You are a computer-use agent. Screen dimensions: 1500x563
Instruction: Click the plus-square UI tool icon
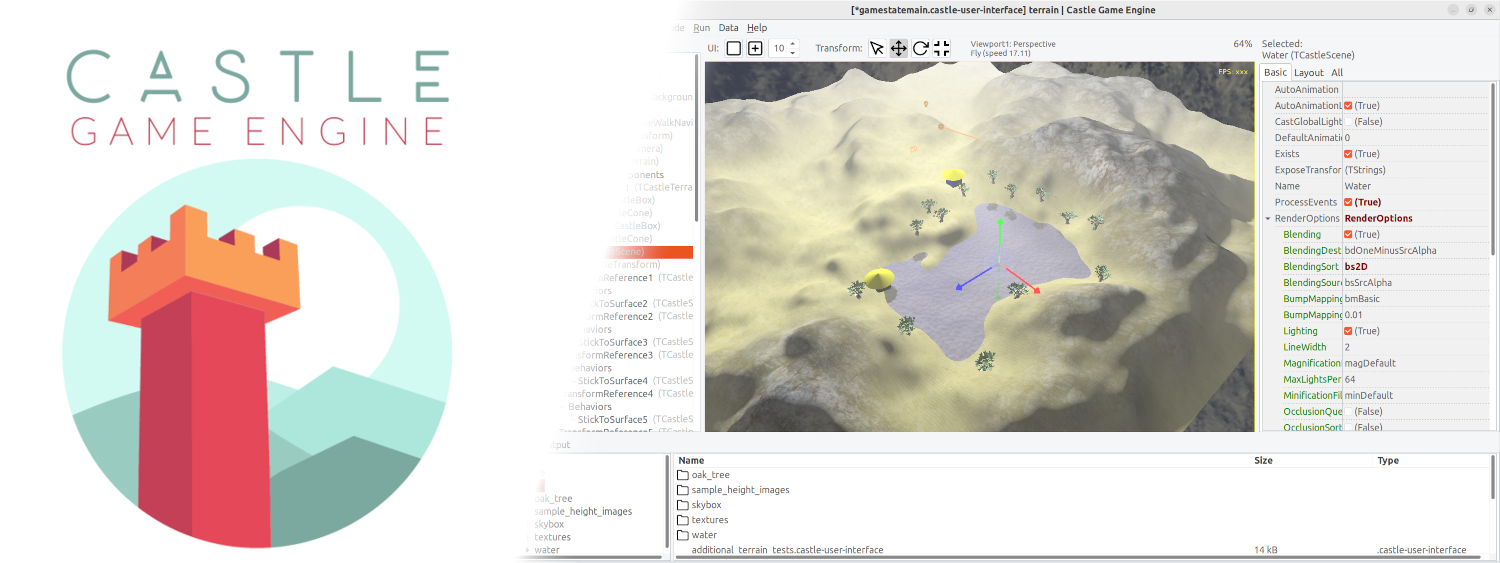755,48
